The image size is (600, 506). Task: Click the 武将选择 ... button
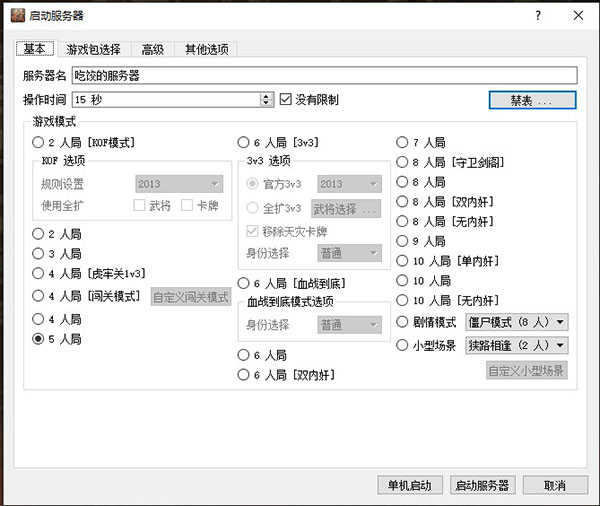click(346, 209)
